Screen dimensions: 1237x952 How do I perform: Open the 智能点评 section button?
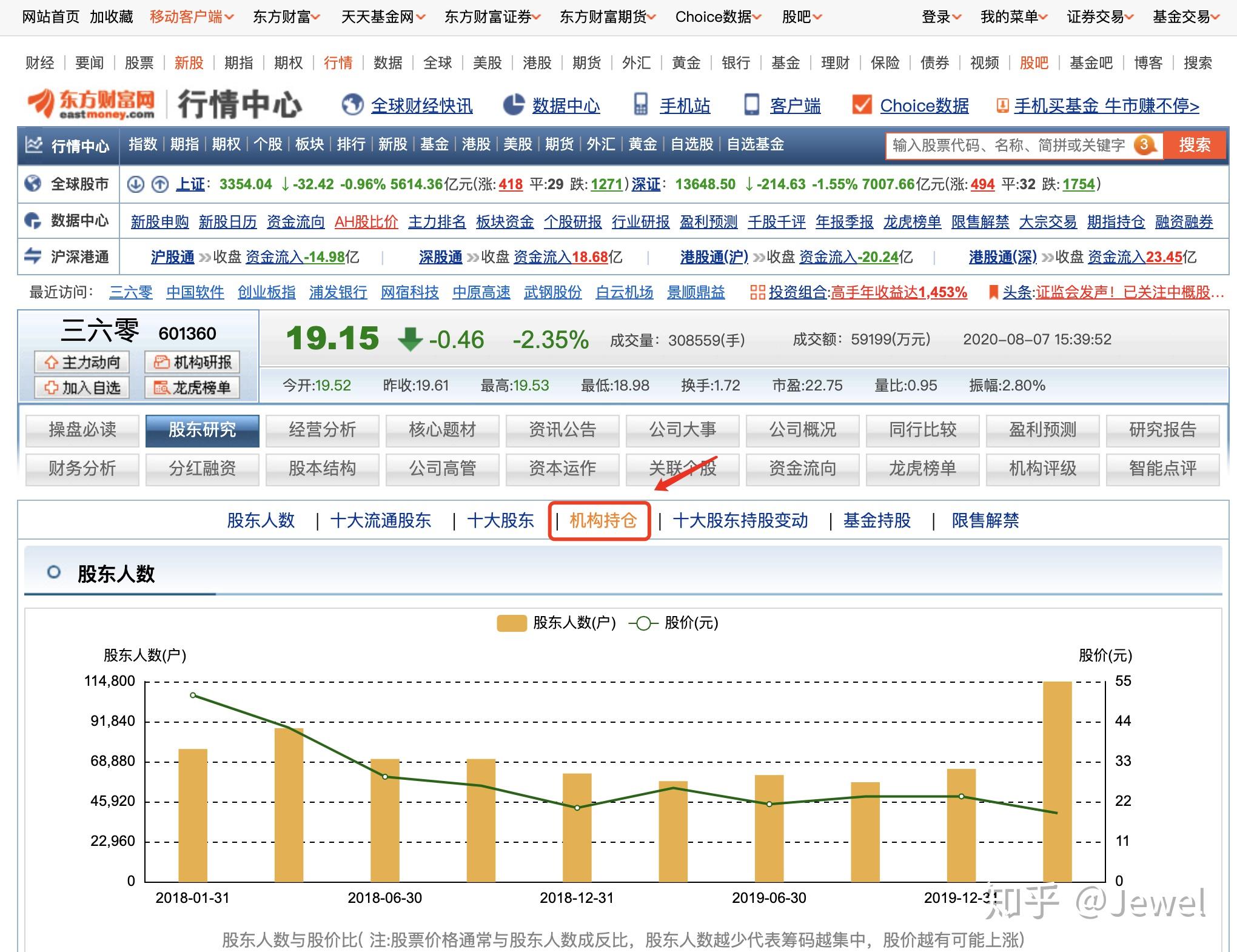click(1163, 469)
